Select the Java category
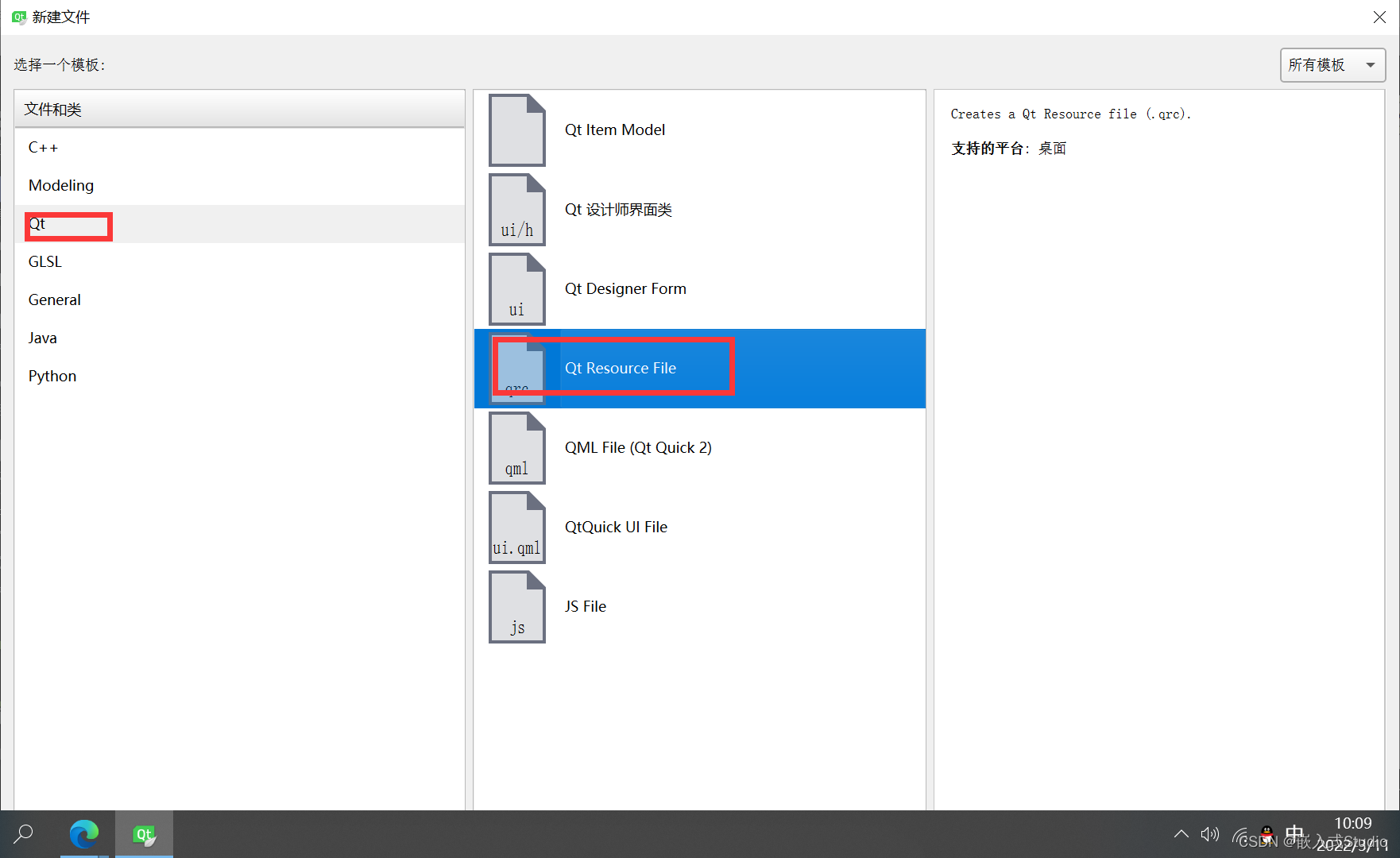Viewport: 1400px width, 858px height. (x=239, y=338)
